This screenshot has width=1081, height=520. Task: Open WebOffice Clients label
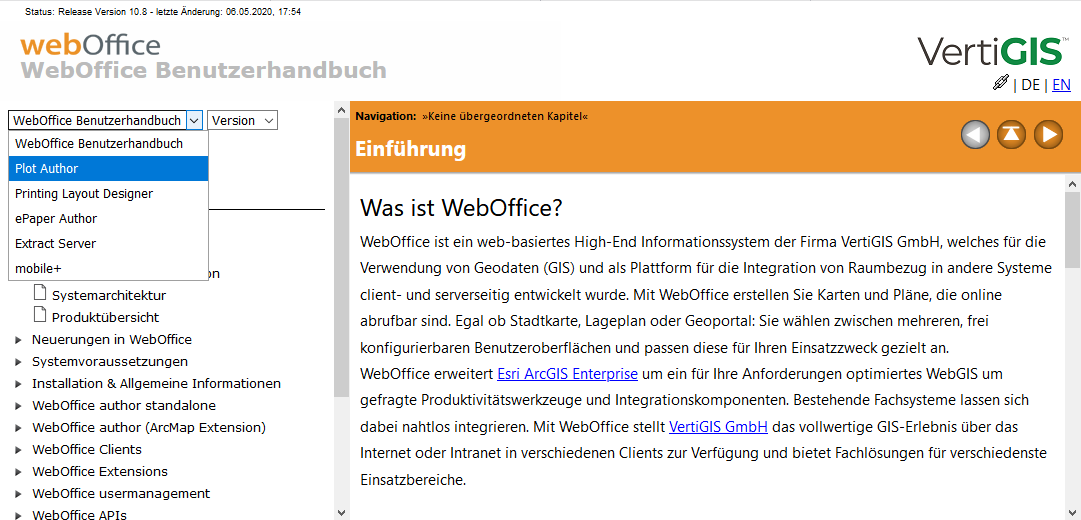pos(87,450)
